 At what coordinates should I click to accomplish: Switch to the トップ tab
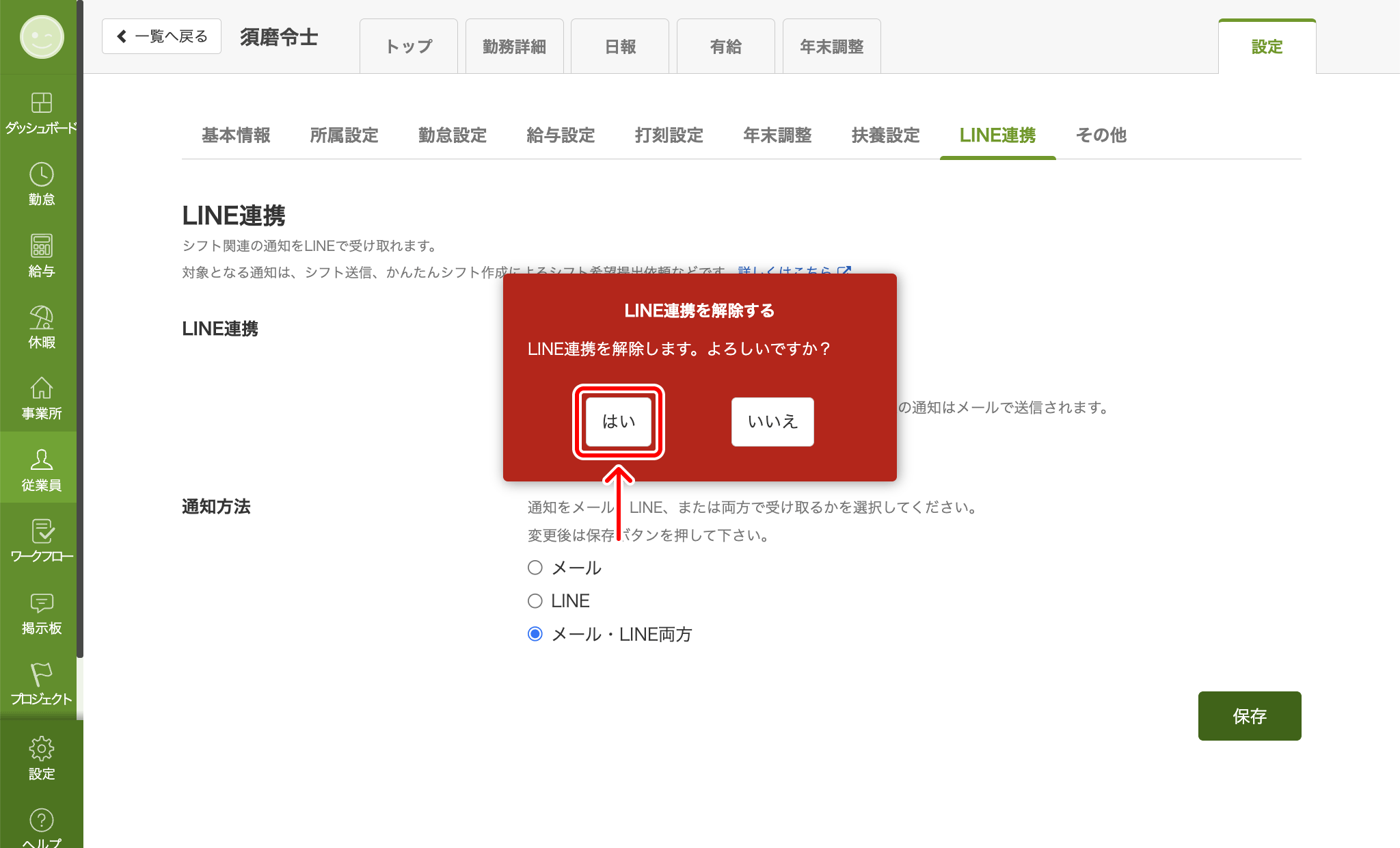pos(409,47)
